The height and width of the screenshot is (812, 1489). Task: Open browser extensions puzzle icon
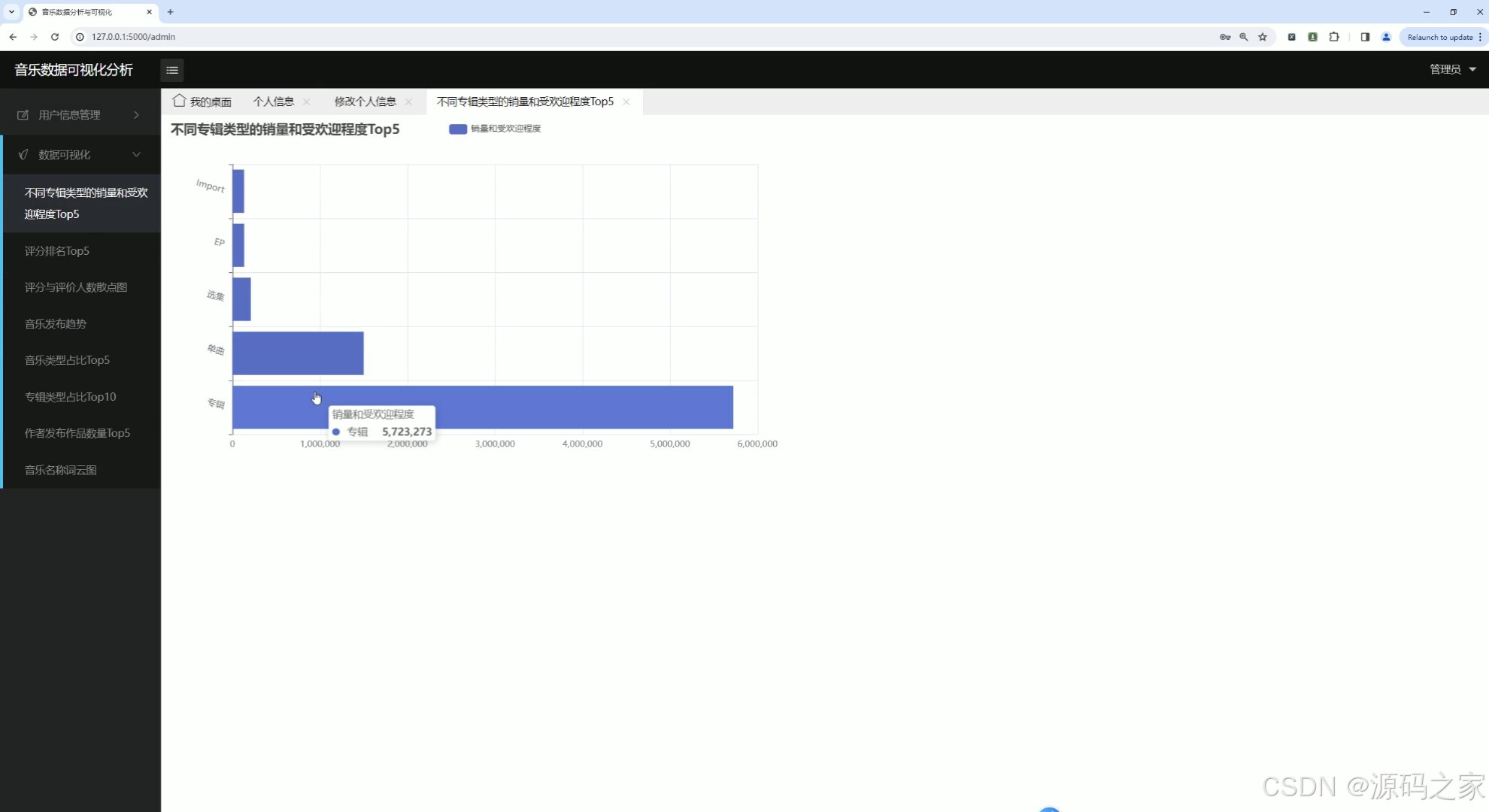point(1334,37)
